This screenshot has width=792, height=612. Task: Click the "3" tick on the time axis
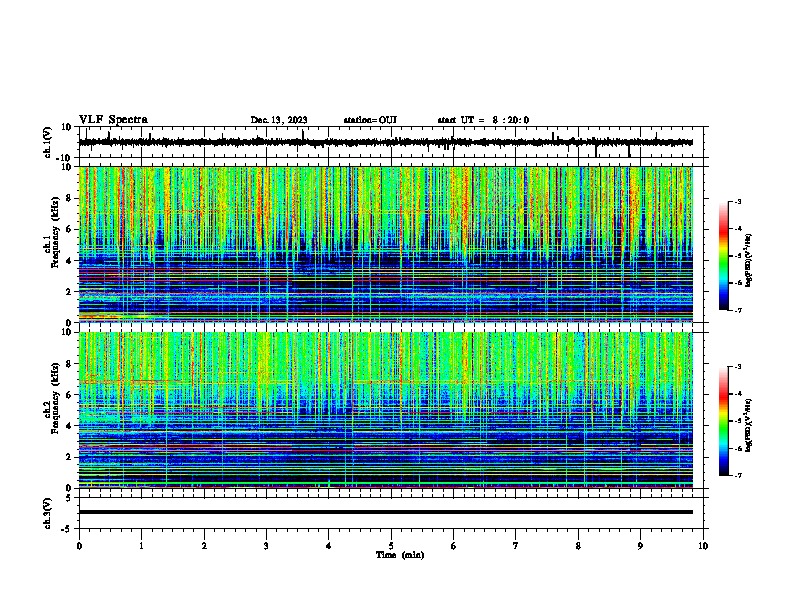(x=266, y=546)
